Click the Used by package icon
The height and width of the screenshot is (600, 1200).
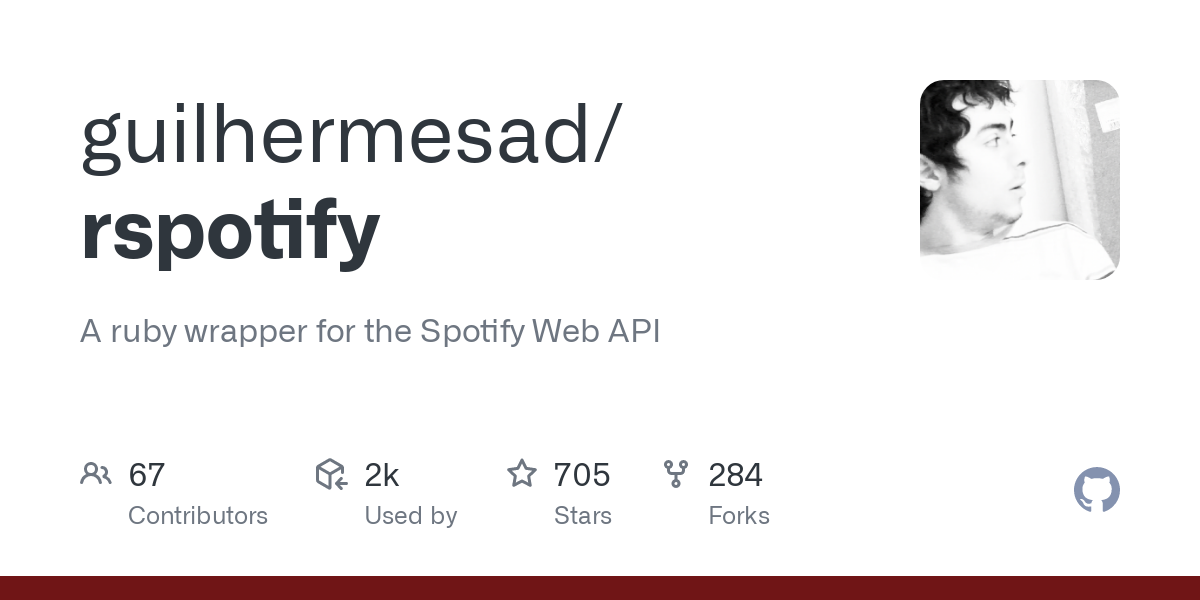point(331,474)
